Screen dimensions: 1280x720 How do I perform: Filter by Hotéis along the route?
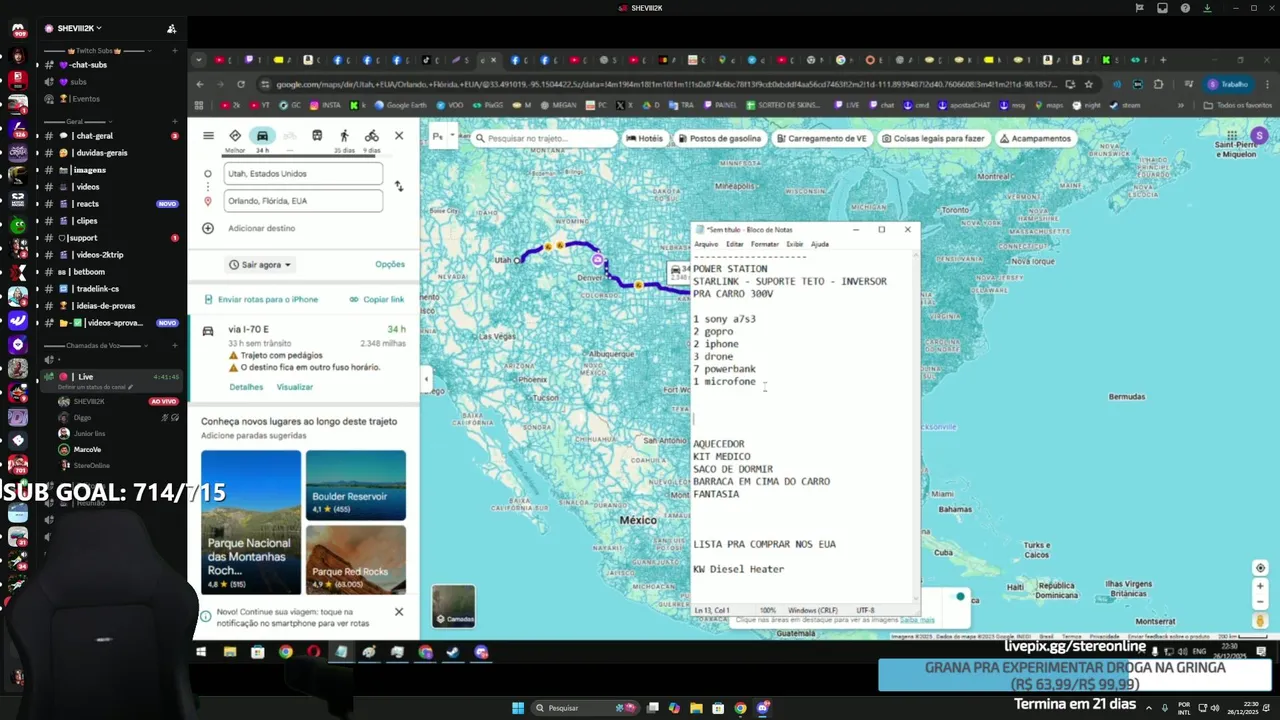point(645,139)
